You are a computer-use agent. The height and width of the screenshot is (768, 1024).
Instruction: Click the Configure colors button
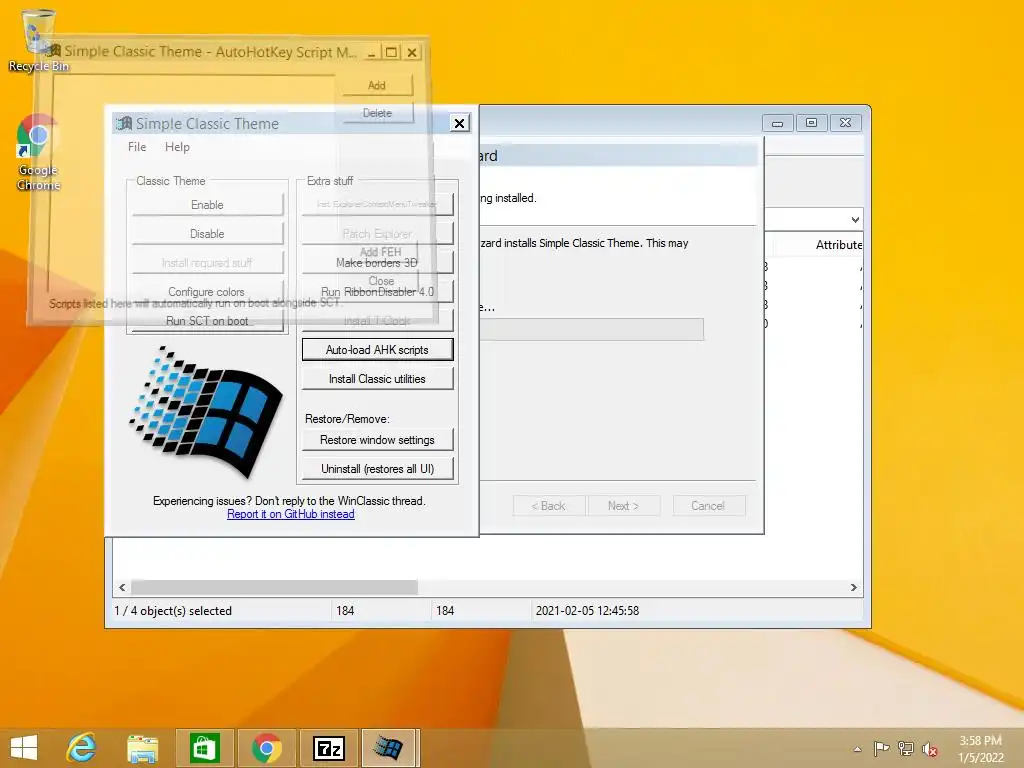[207, 291]
